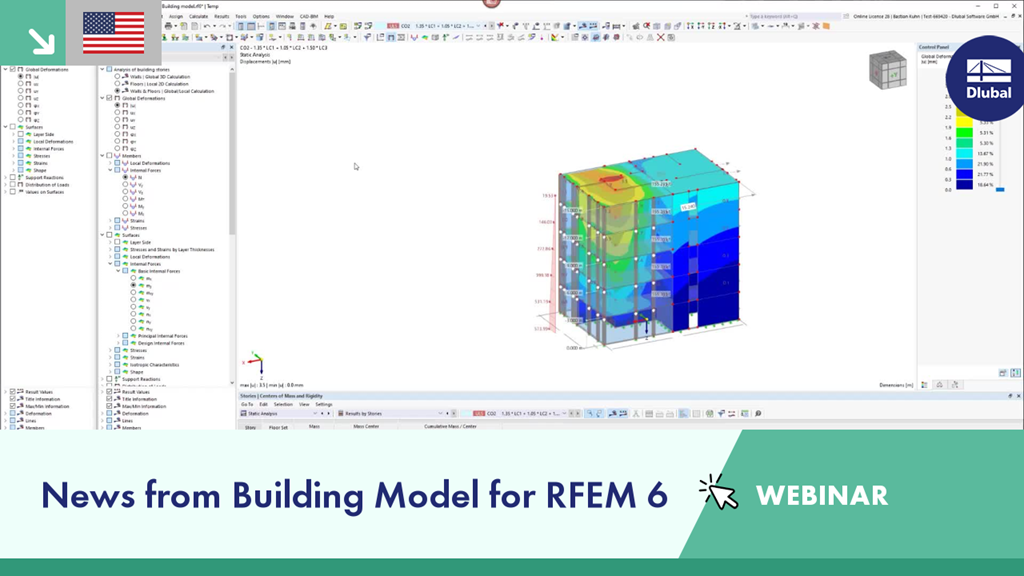Enable Walls & Floors Global/Local Calculation
Screen dimensions: 1024x576
pyautogui.click(x=117, y=91)
